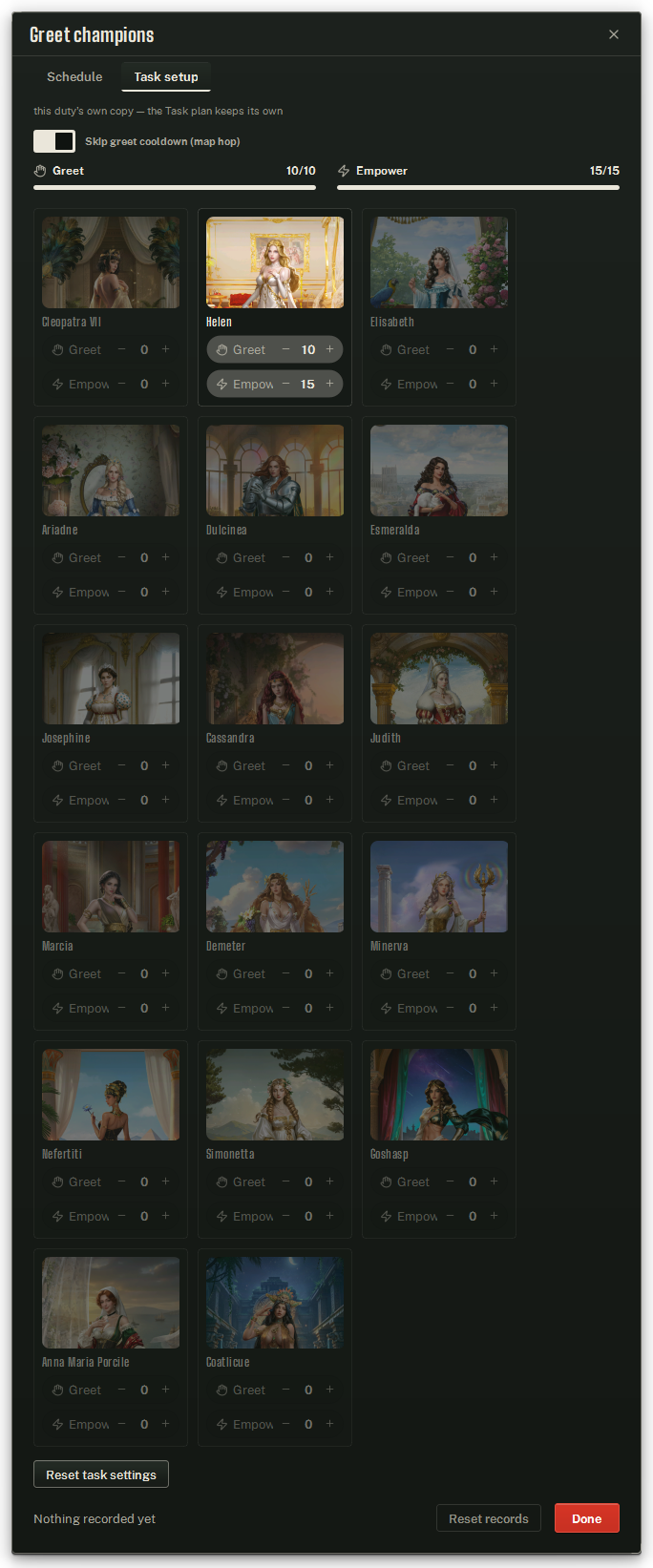The image size is (653, 1568).
Task: Click the Greet header hand icon
Action: pos(40,171)
